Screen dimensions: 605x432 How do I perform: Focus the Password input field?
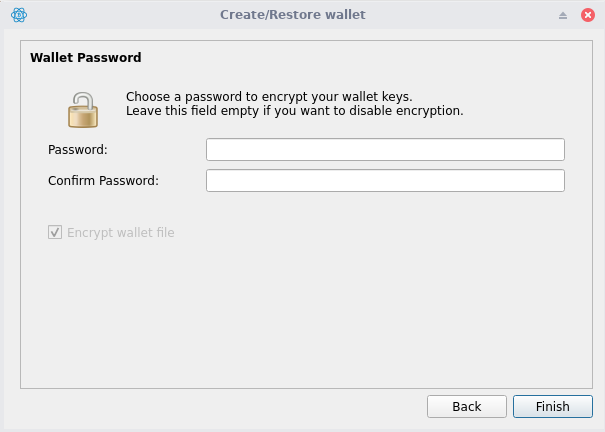[x=385, y=150]
